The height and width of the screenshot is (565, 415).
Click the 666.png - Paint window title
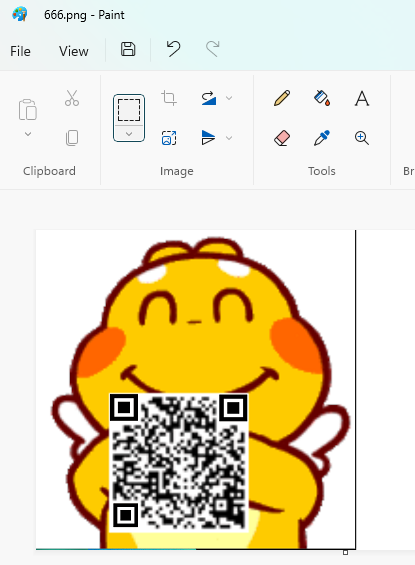coord(84,15)
